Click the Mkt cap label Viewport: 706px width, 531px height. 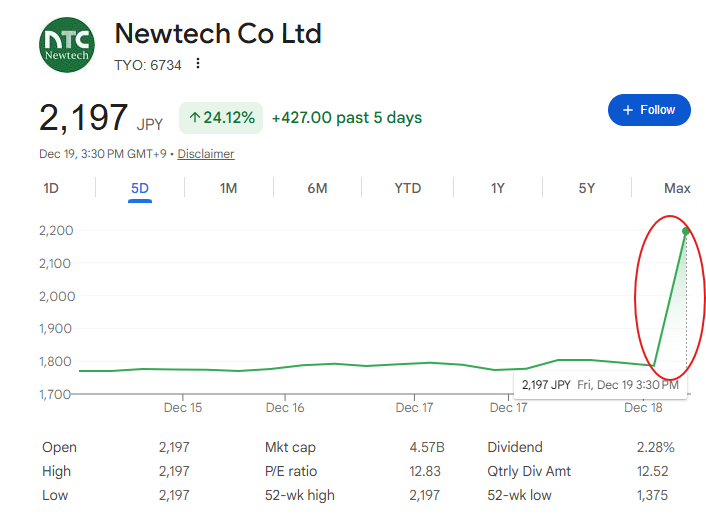[x=290, y=447]
